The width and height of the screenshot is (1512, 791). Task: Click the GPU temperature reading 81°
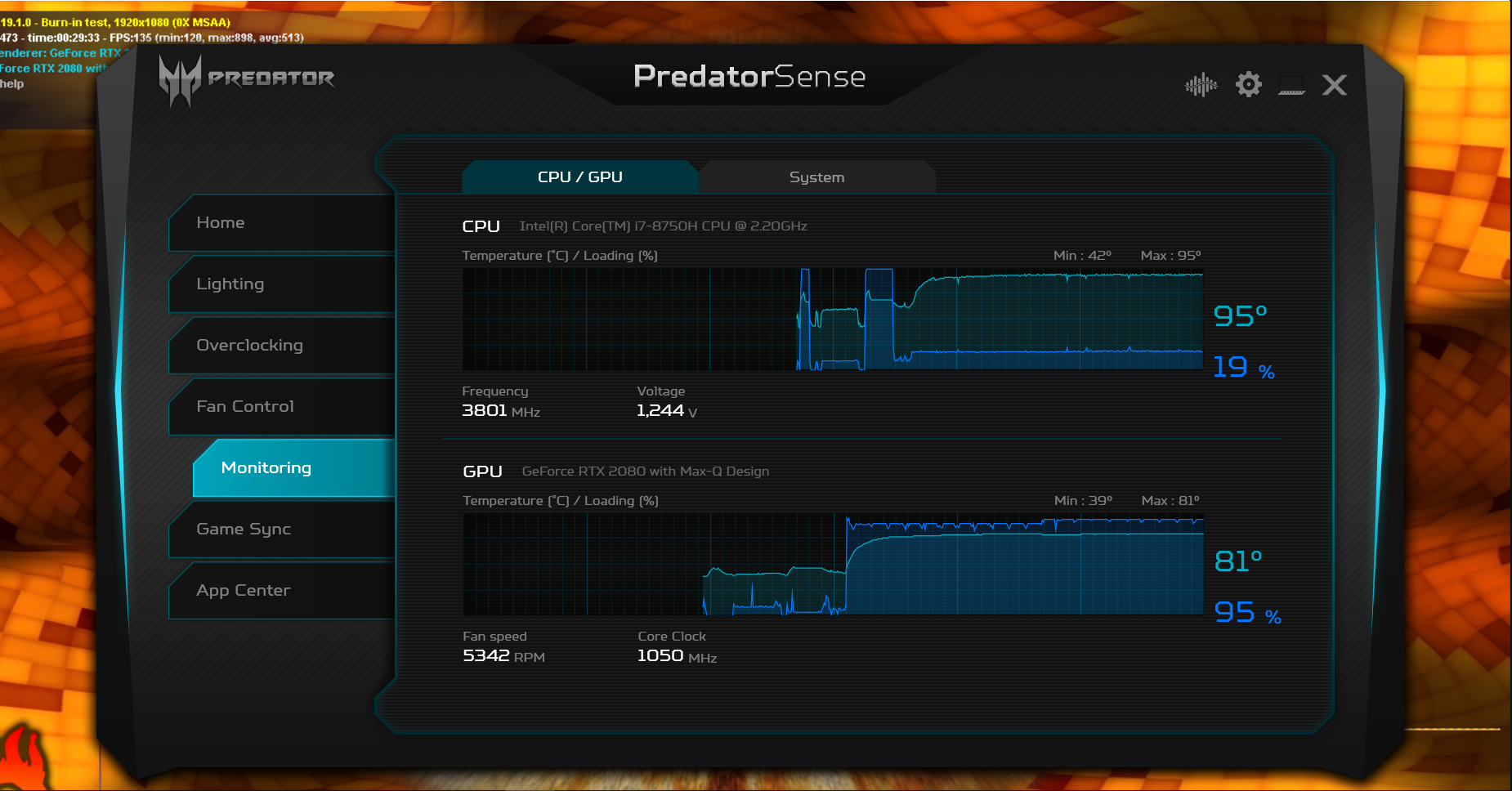pyautogui.click(x=1238, y=561)
